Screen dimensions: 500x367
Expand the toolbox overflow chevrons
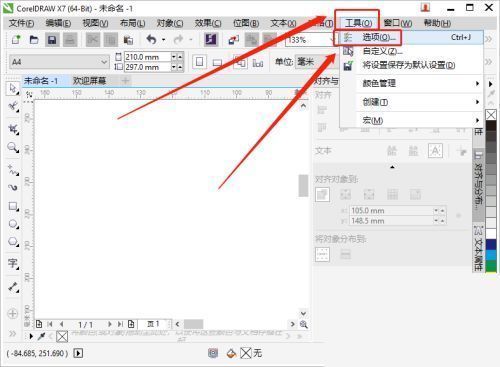[13, 333]
